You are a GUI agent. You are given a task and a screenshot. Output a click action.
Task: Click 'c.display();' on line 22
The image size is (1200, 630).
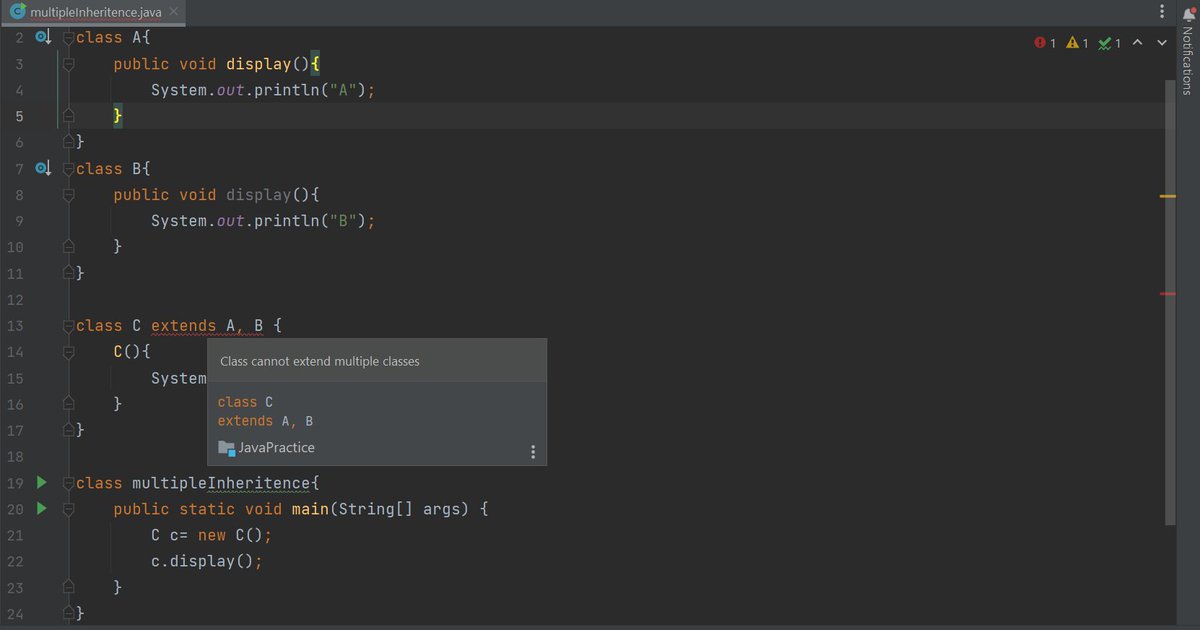[207, 561]
